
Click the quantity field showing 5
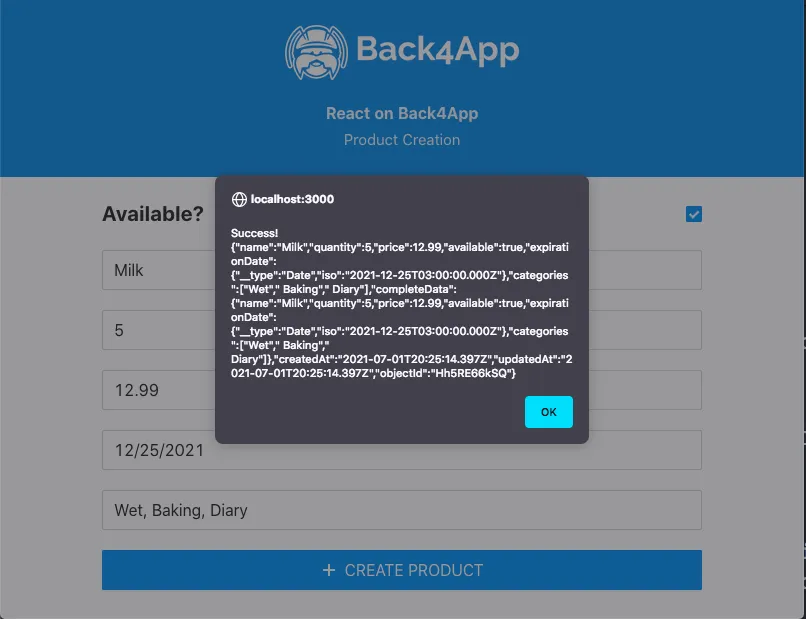tap(401, 330)
